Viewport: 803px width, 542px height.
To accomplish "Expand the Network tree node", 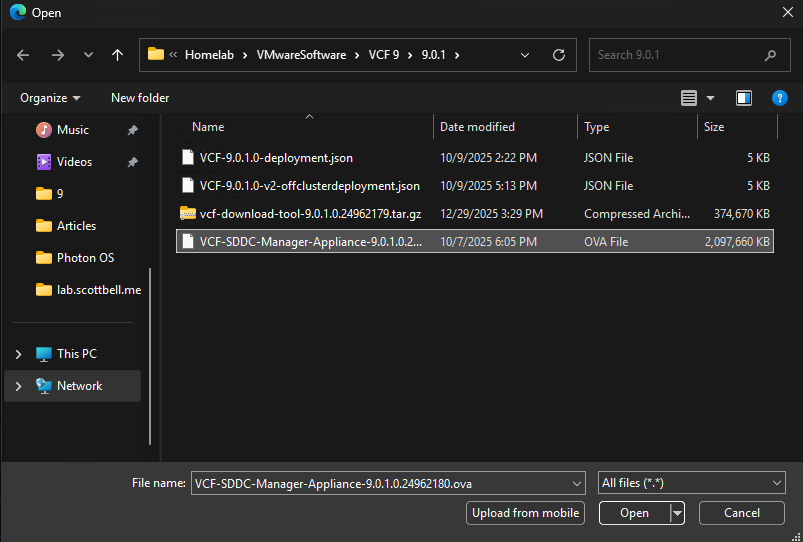I will (19, 386).
